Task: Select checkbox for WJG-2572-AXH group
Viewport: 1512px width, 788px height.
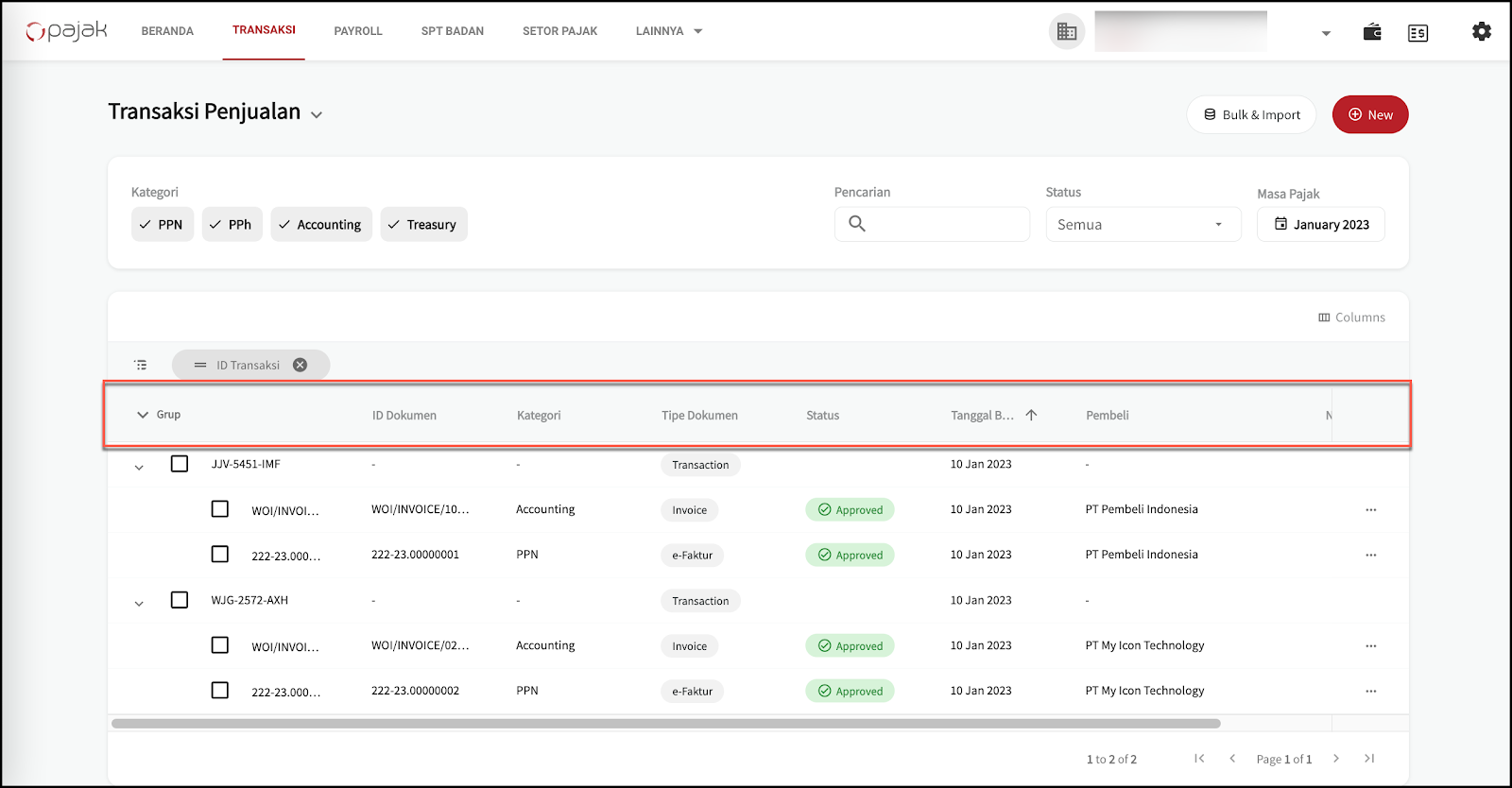Action: (x=180, y=600)
